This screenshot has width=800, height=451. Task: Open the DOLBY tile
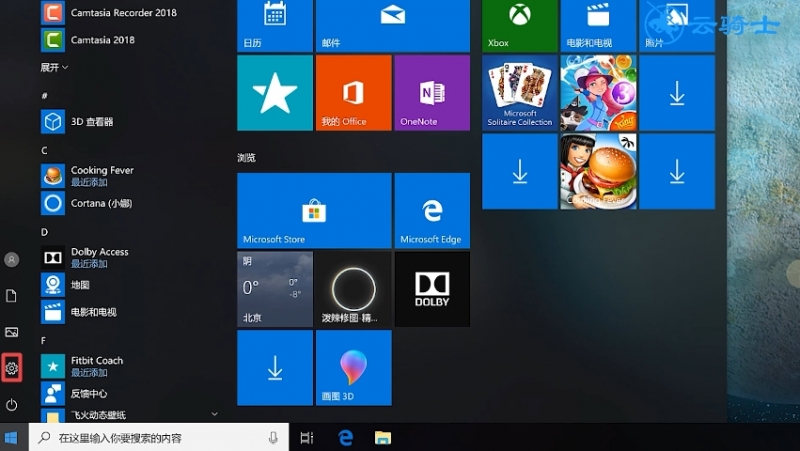[432, 289]
